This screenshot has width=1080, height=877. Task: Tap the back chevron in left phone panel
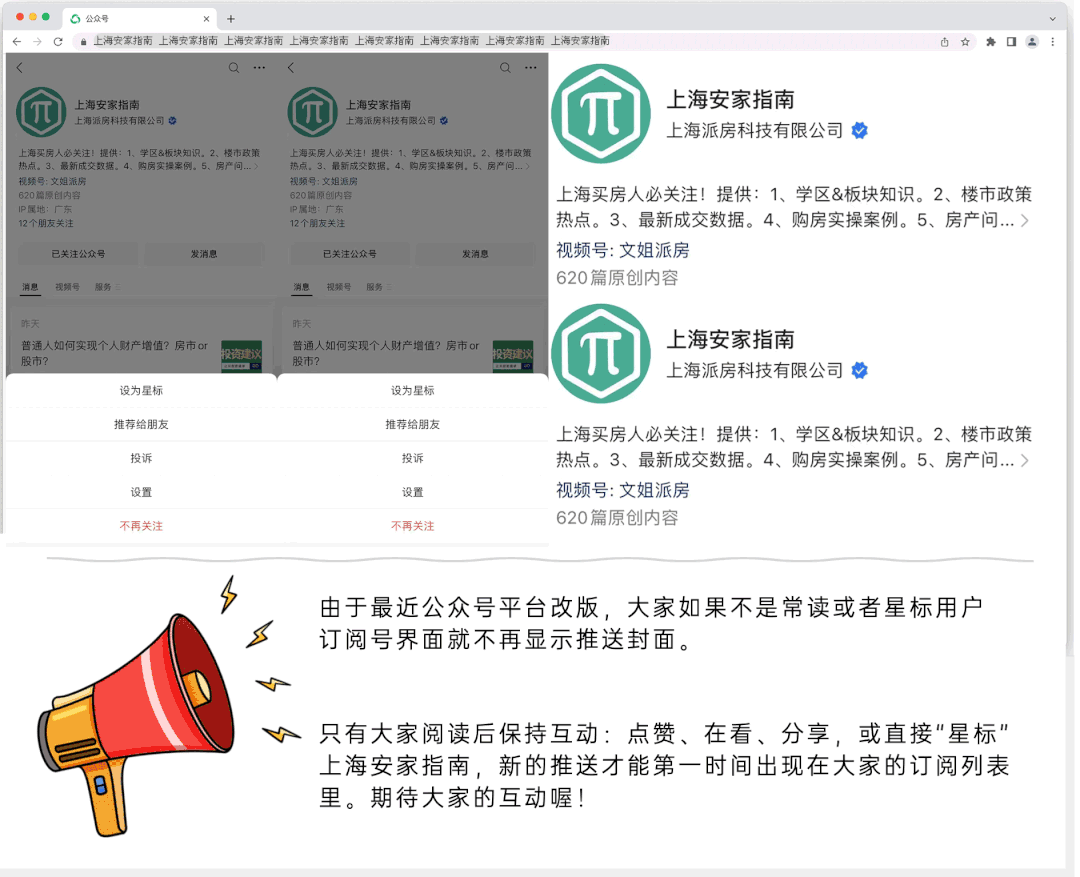20,68
